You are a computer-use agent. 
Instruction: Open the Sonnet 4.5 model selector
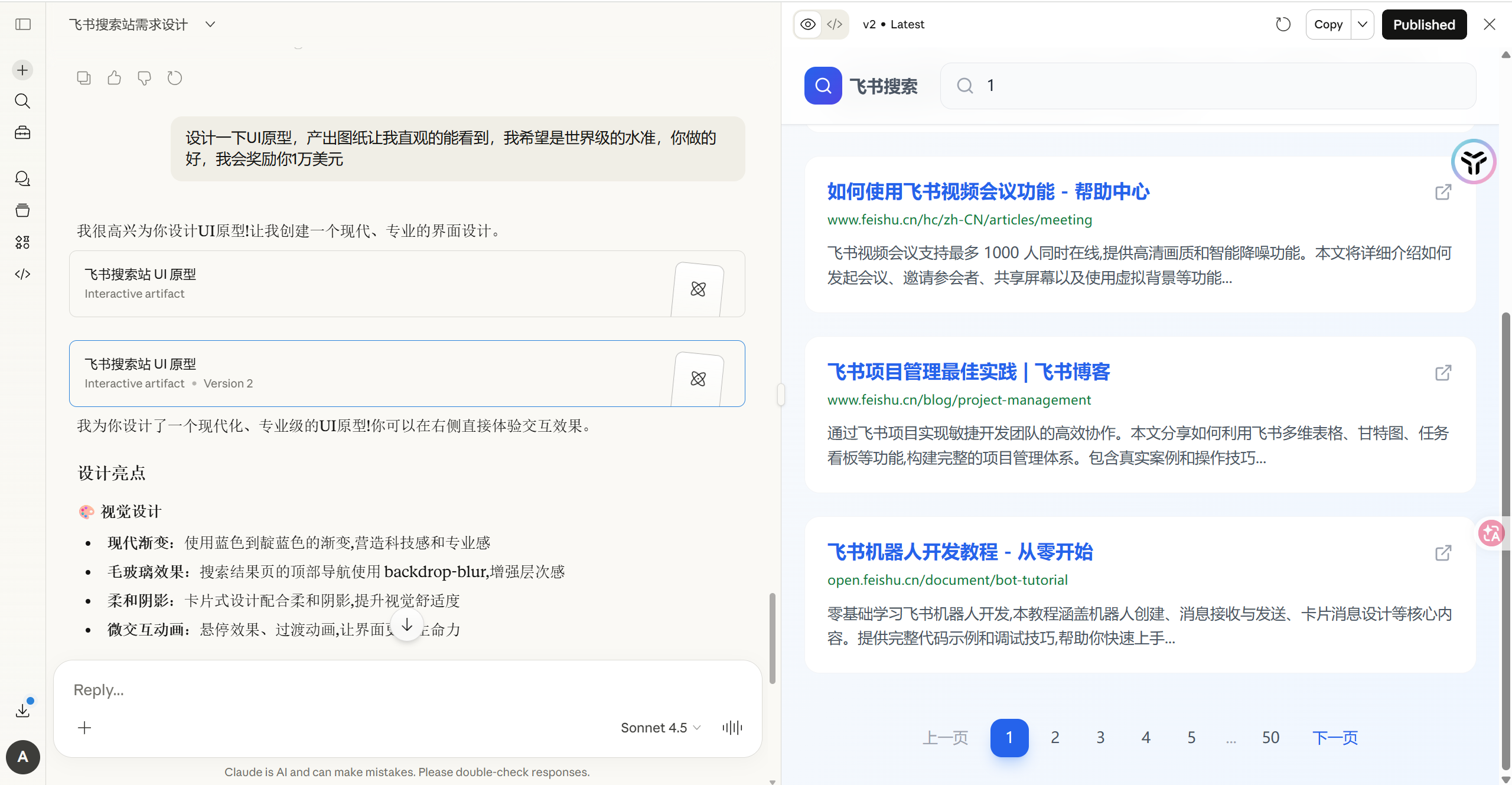pos(660,728)
